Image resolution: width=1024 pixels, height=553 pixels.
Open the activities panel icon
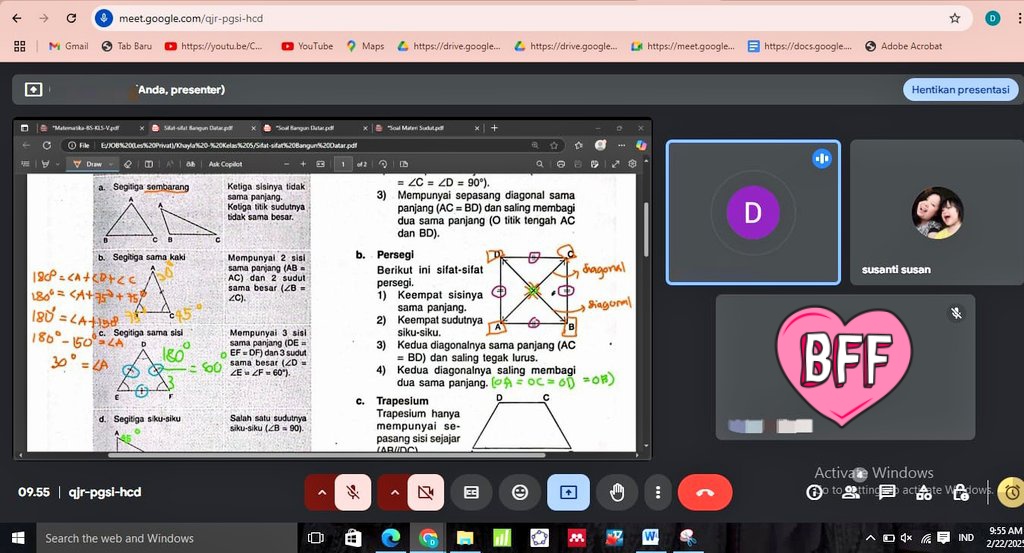pos(923,492)
